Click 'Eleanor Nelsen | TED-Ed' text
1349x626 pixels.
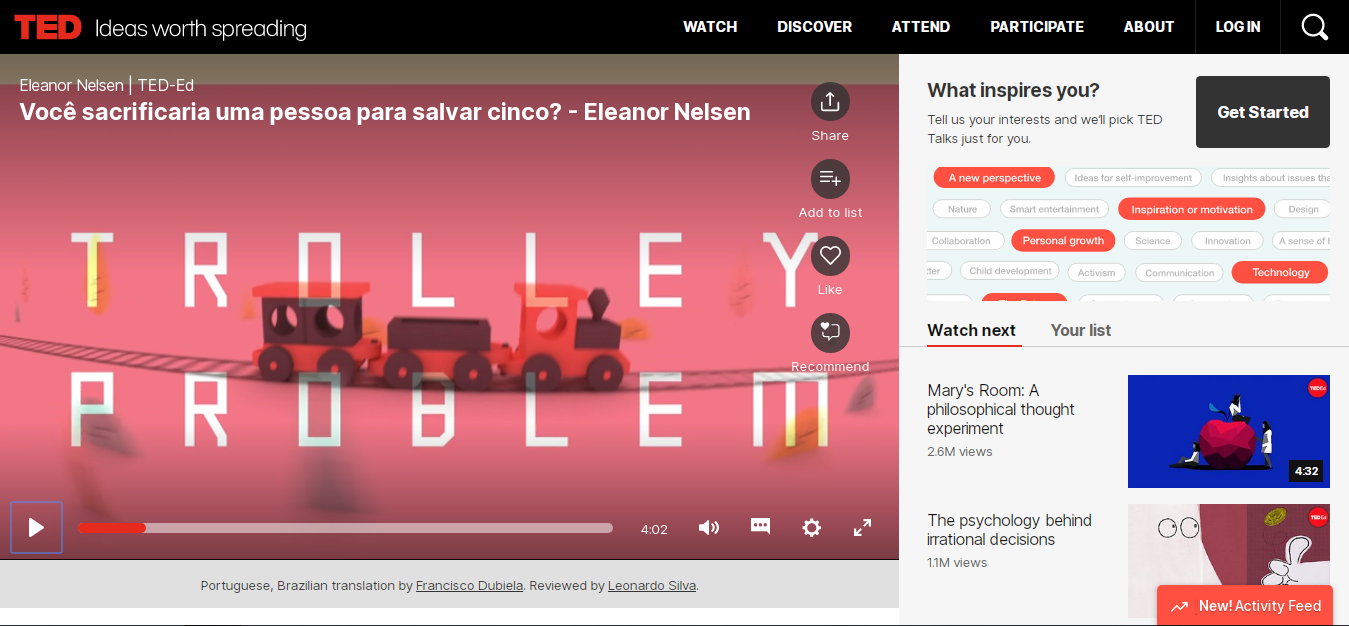107,85
